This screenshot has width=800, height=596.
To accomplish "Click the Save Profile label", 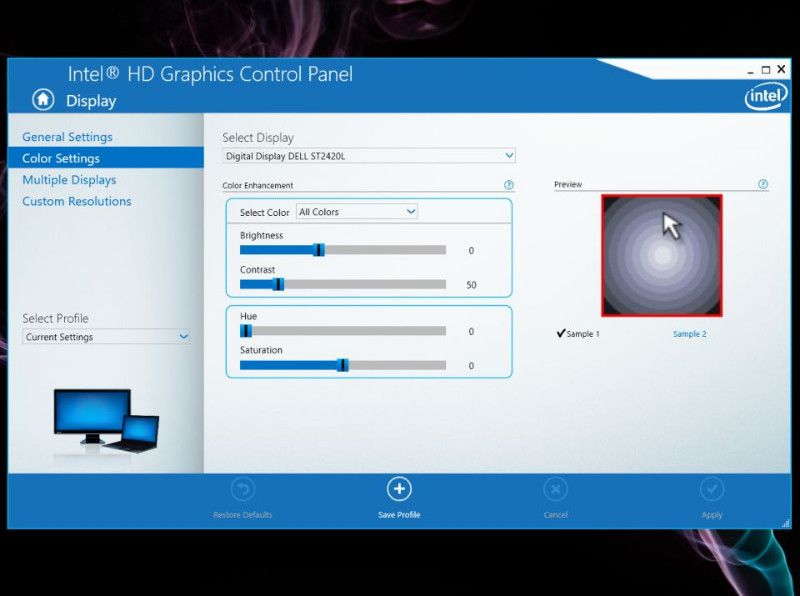I will (399, 515).
